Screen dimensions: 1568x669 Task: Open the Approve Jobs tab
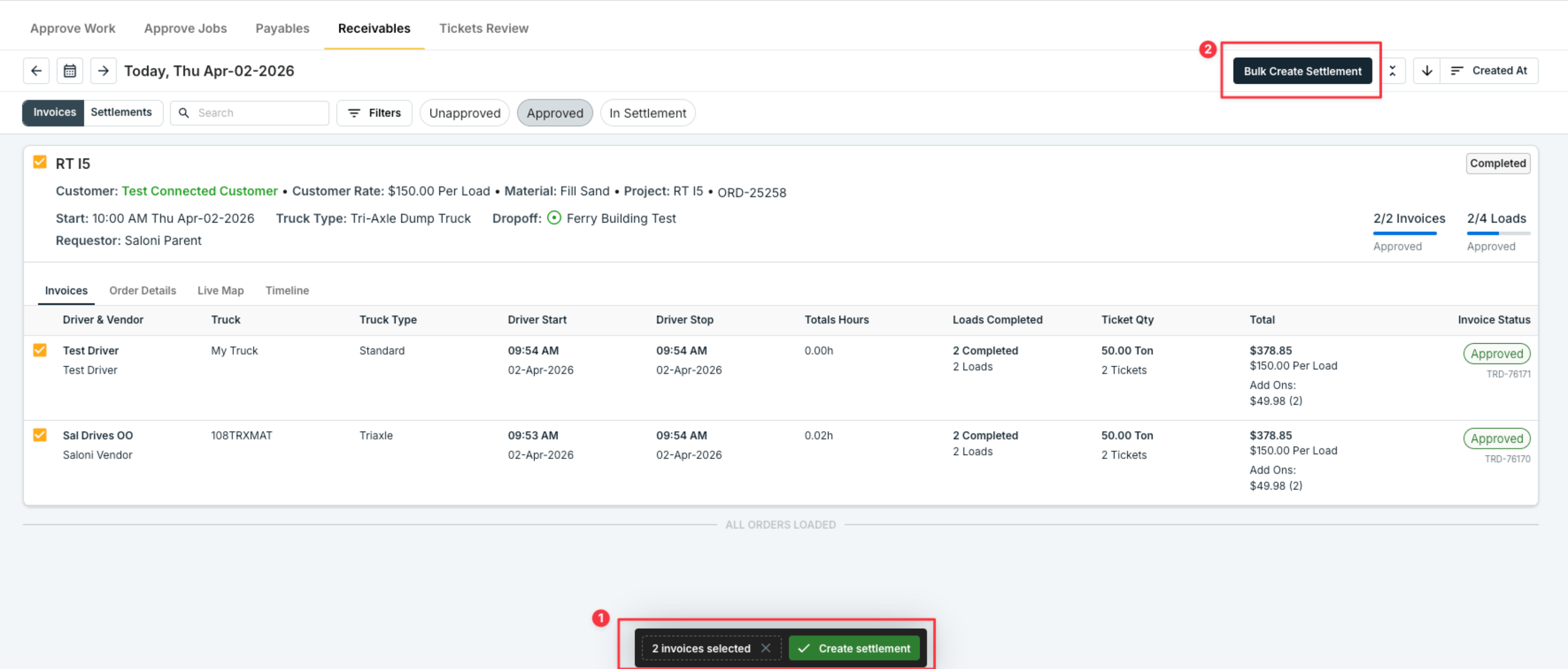click(x=185, y=28)
